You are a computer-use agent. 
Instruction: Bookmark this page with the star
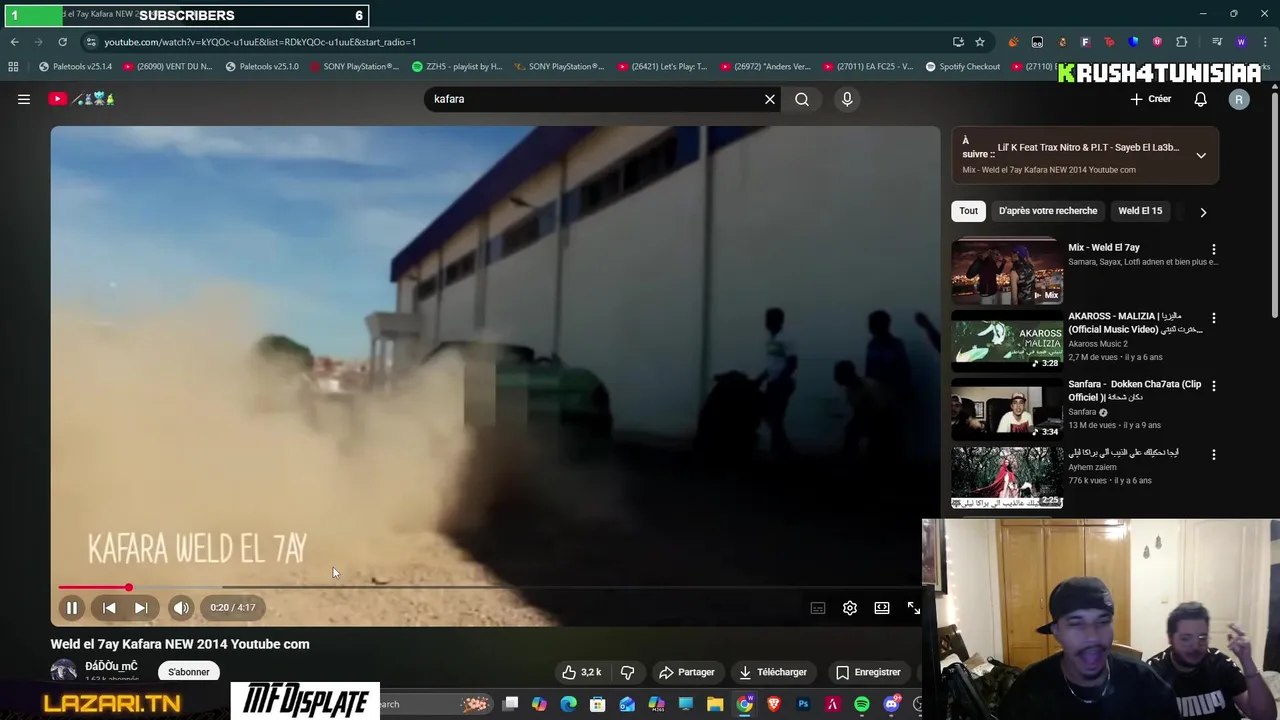pos(980,42)
